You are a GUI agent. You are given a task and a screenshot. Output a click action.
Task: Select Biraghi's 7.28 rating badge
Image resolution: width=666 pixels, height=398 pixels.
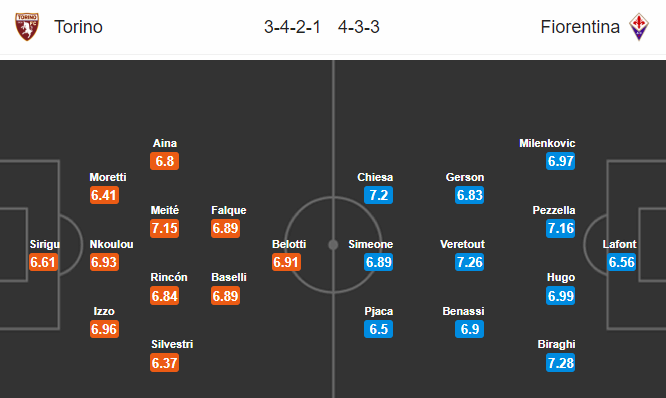tap(561, 363)
